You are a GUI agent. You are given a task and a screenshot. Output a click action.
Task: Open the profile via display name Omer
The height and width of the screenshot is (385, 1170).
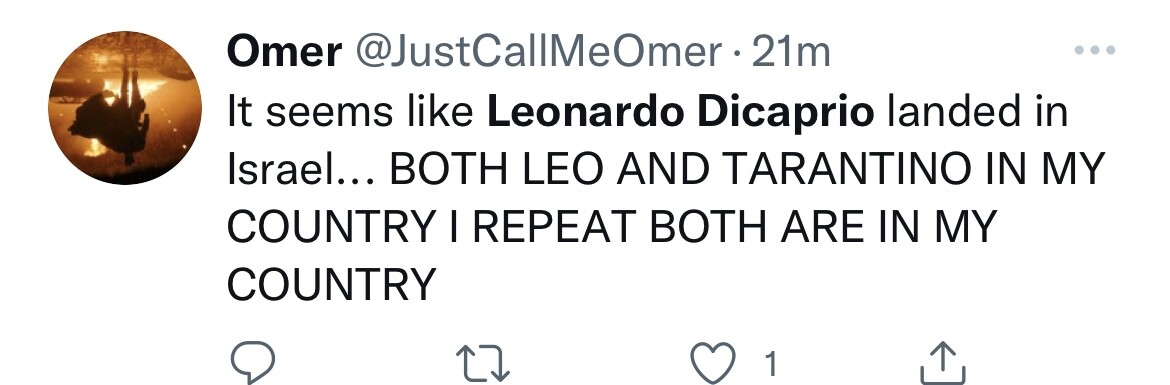tap(284, 52)
